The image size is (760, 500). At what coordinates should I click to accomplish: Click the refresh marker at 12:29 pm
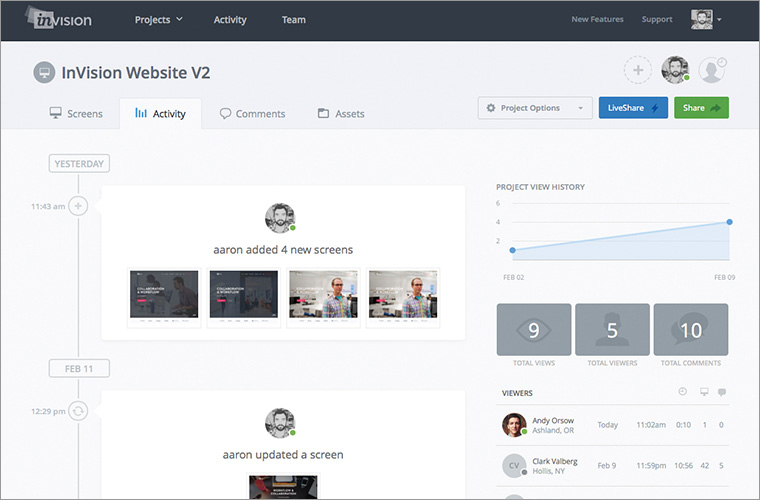[x=78, y=411]
